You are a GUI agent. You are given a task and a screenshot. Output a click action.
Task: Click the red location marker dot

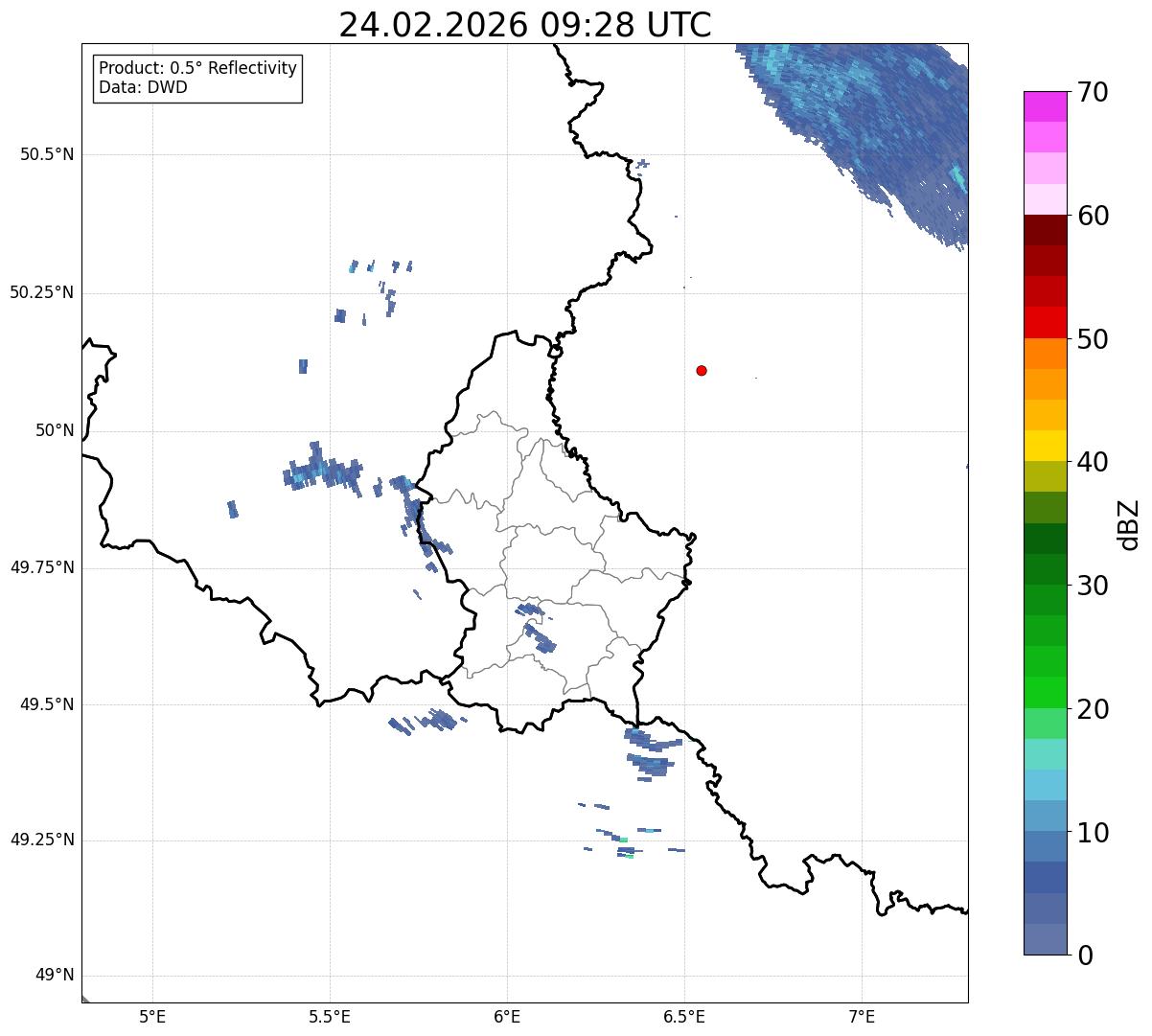(702, 370)
